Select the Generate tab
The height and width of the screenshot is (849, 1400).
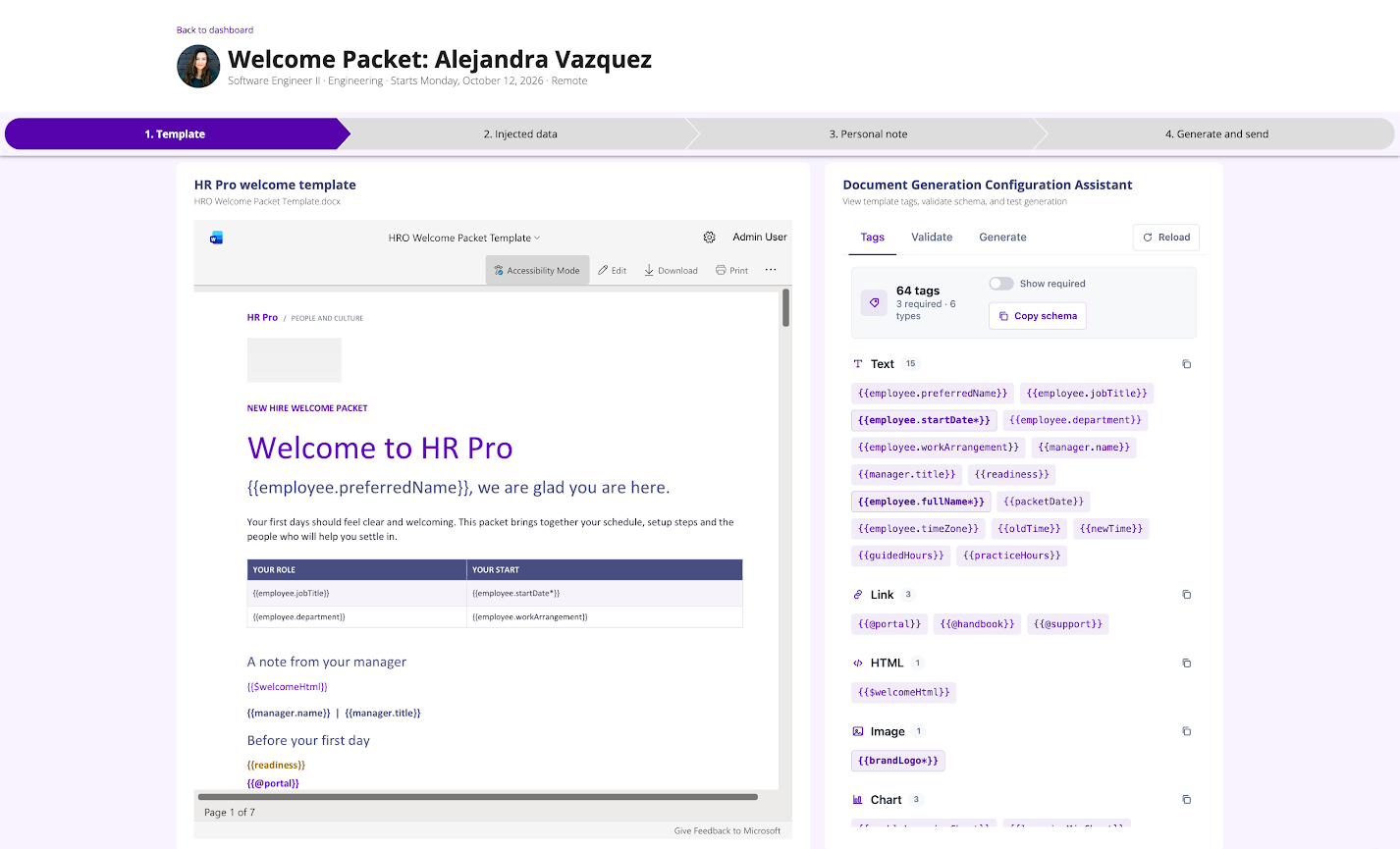pos(1002,238)
